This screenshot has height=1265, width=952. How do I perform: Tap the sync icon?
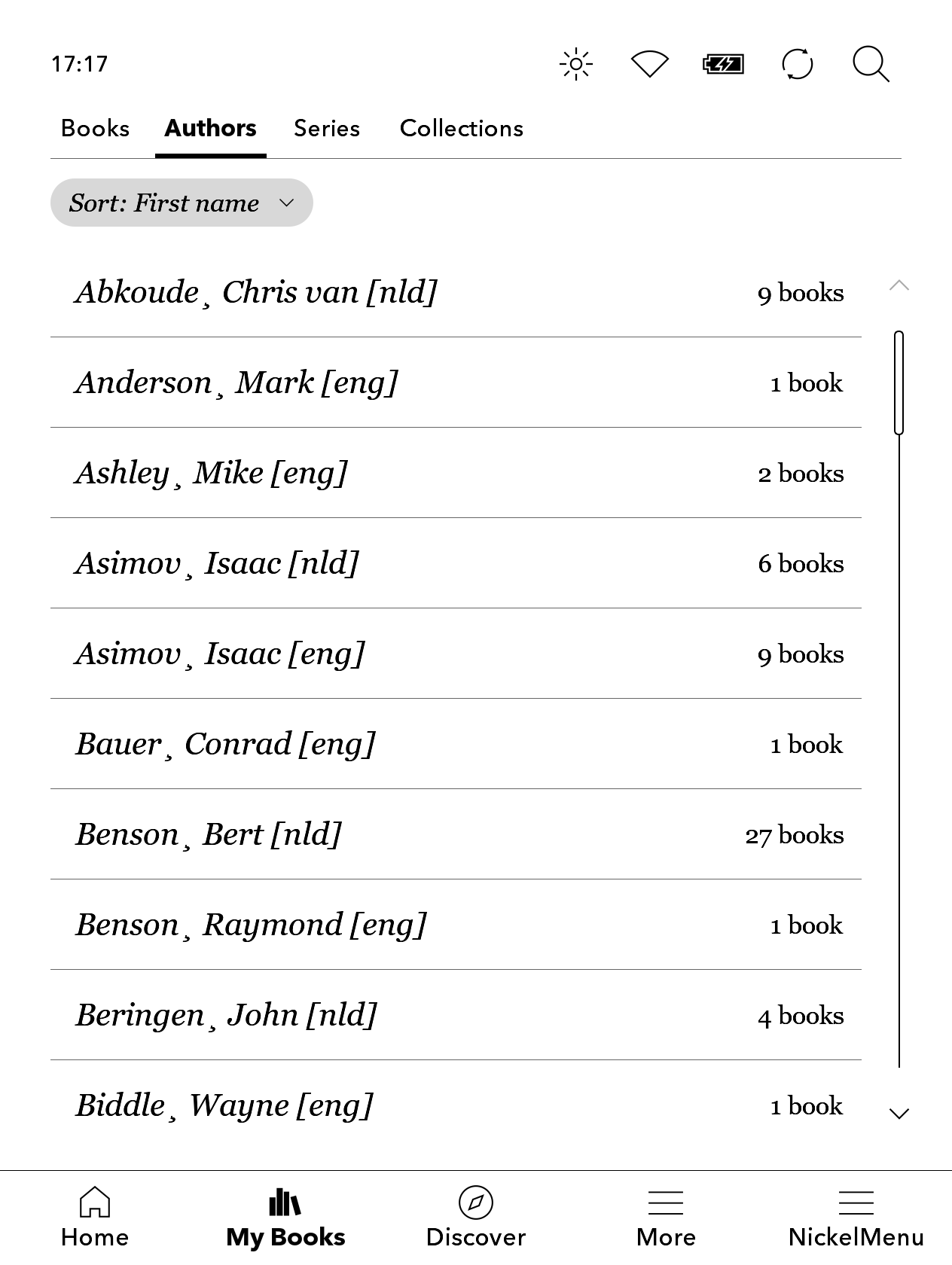click(797, 64)
